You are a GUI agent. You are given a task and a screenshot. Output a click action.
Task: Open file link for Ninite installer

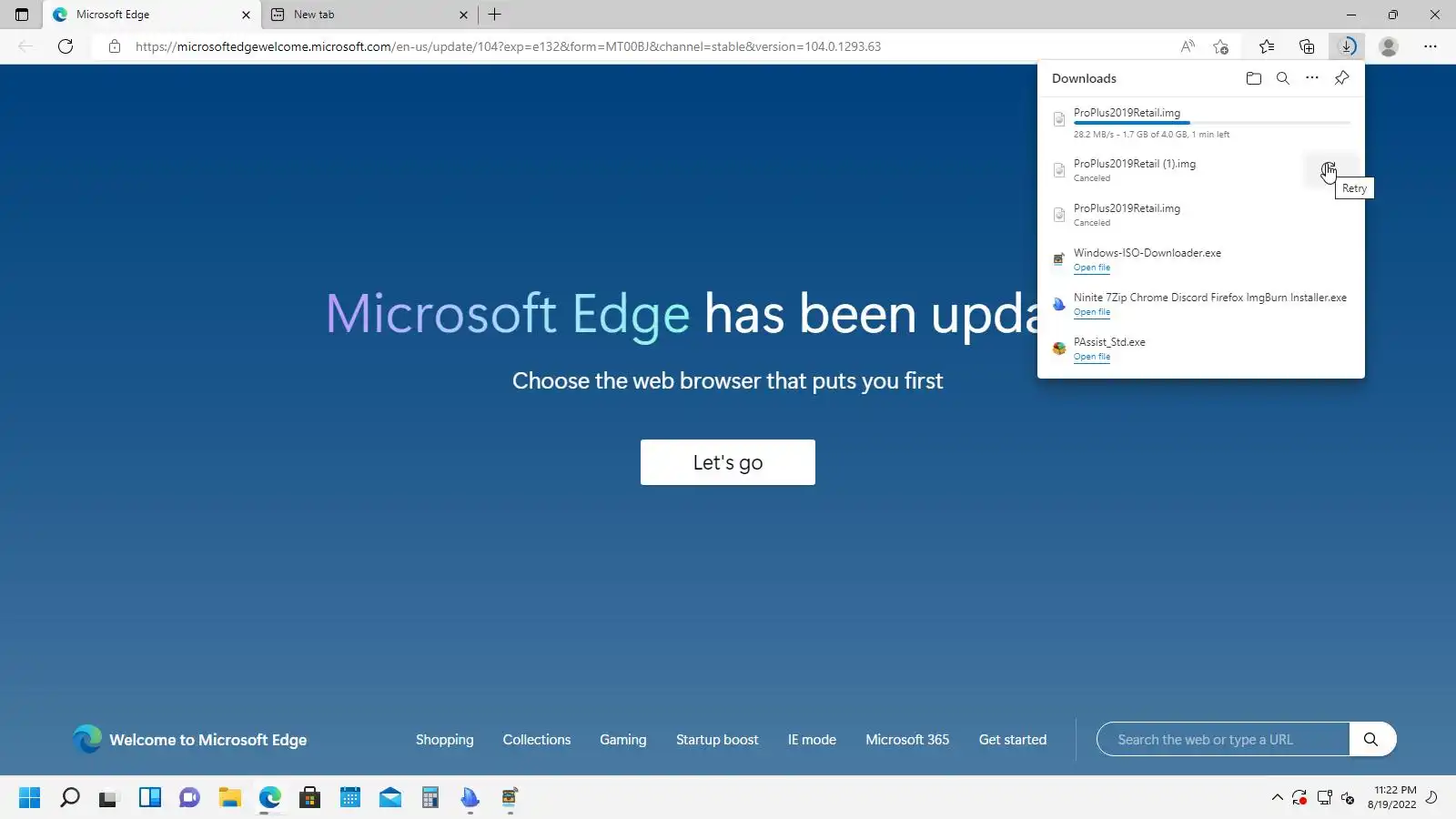click(x=1092, y=312)
